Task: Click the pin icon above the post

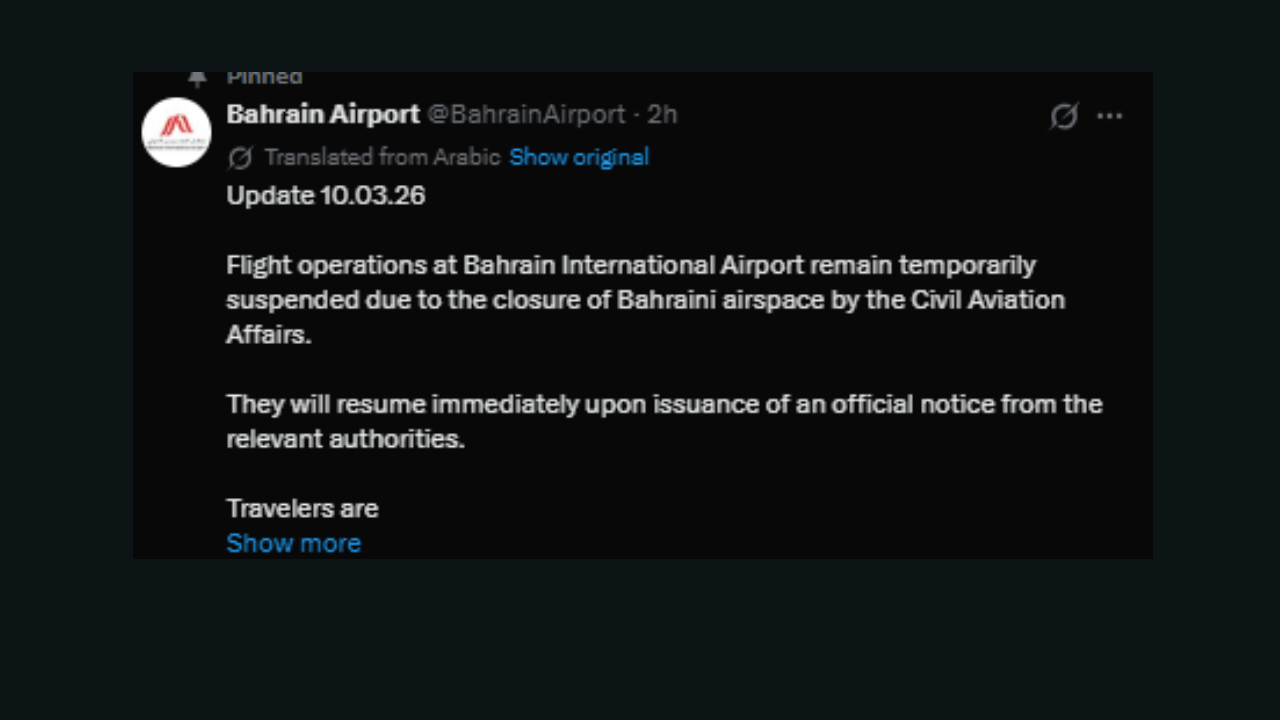Action: coord(197,78)
